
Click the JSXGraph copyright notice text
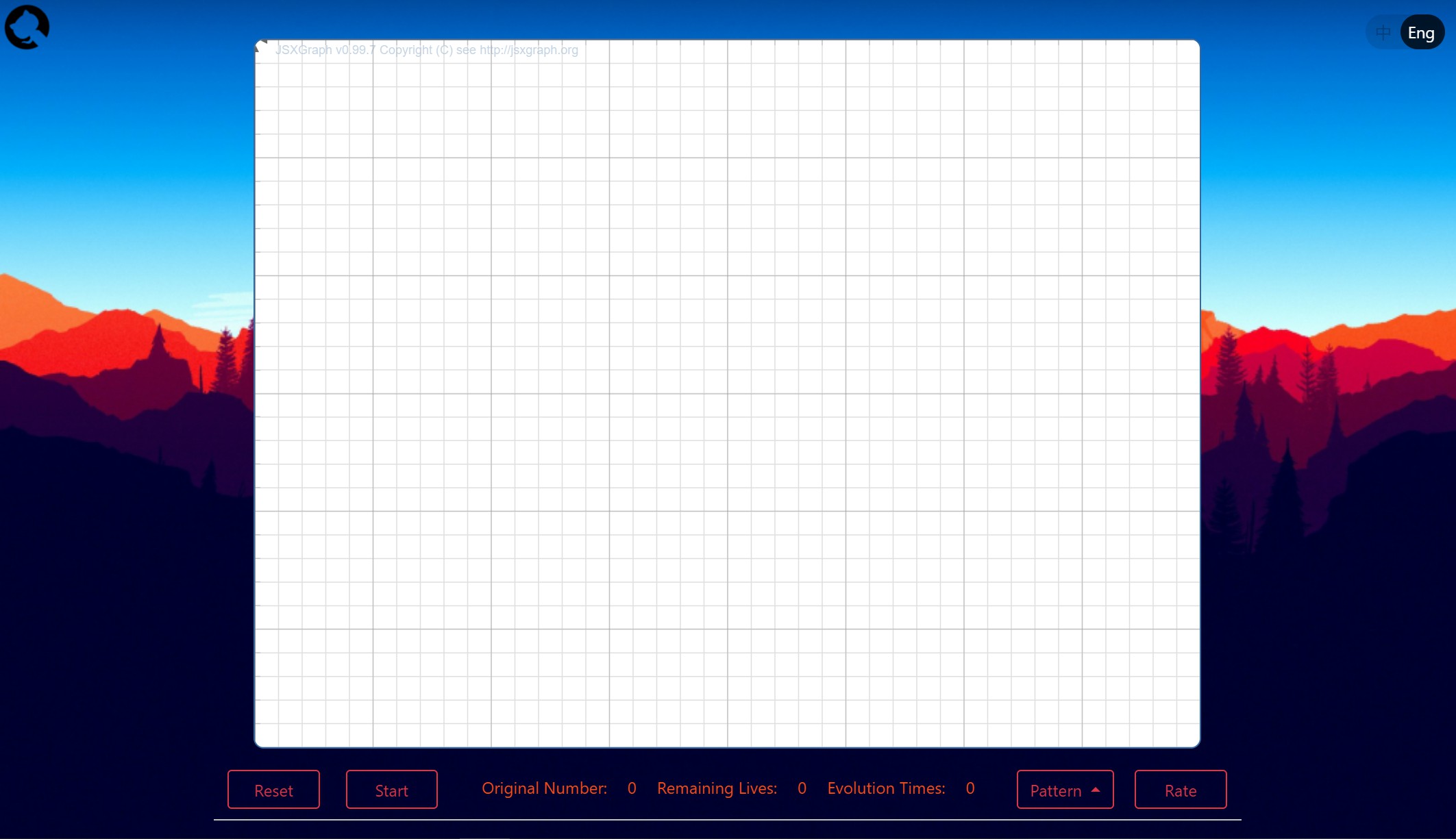tap(426, 50)
